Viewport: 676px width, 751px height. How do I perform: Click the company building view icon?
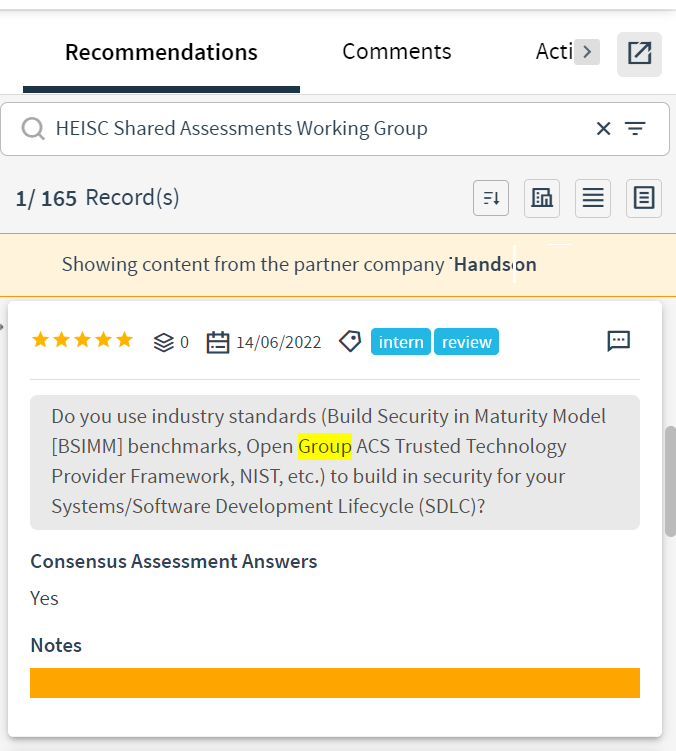542,198
